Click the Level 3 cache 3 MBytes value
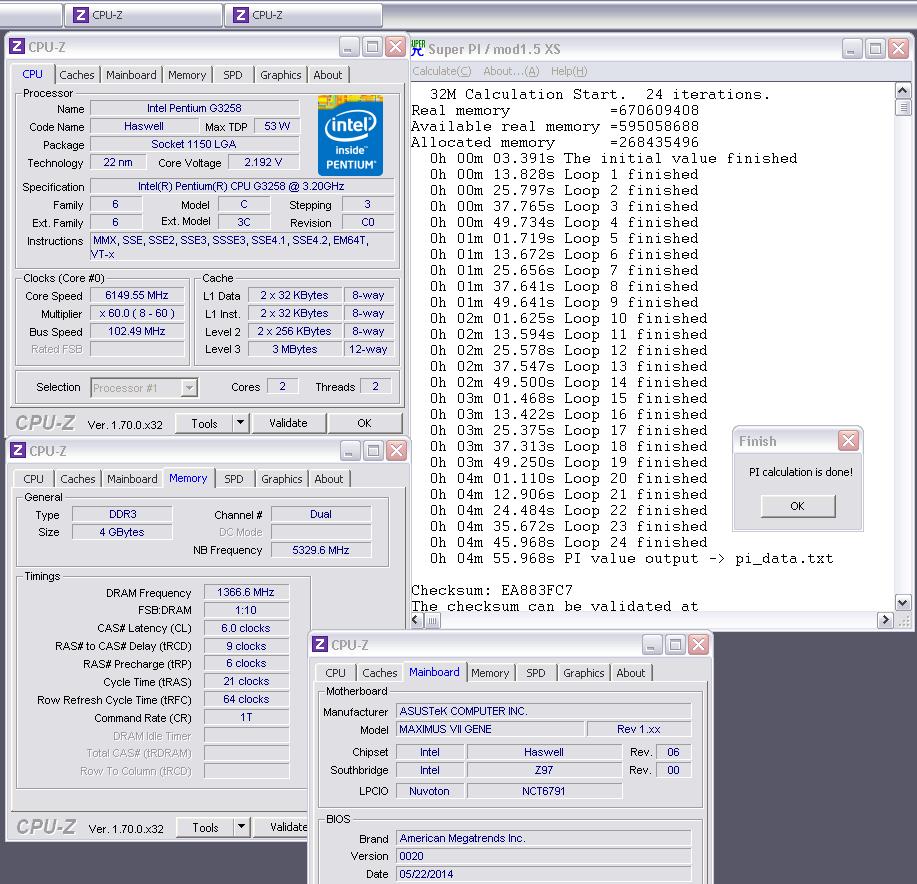 tap(295, 349)
